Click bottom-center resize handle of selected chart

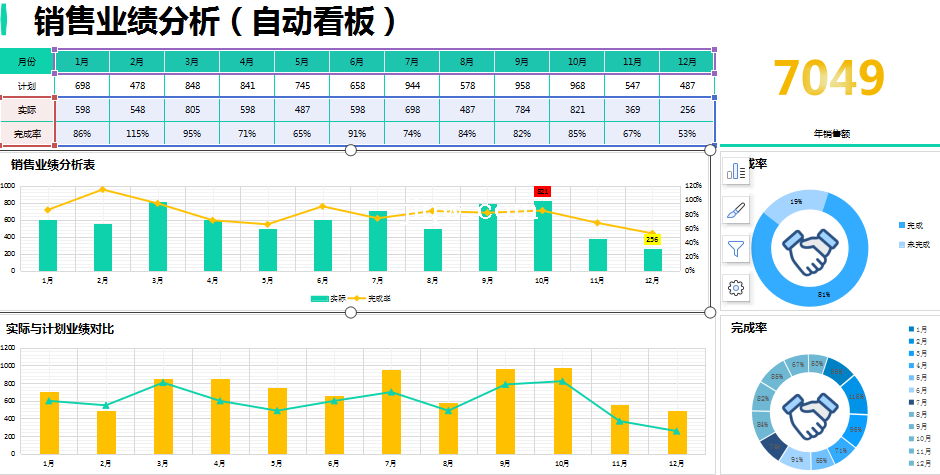click(x=351, y=313)
